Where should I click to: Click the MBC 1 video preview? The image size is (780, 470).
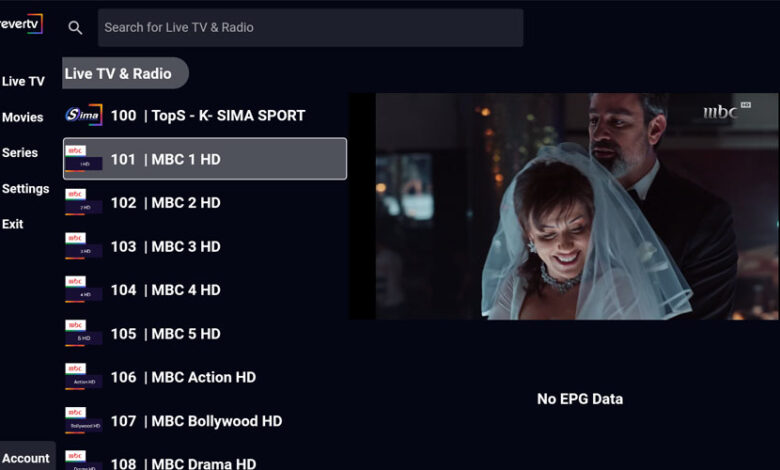[x=563, y=206]
